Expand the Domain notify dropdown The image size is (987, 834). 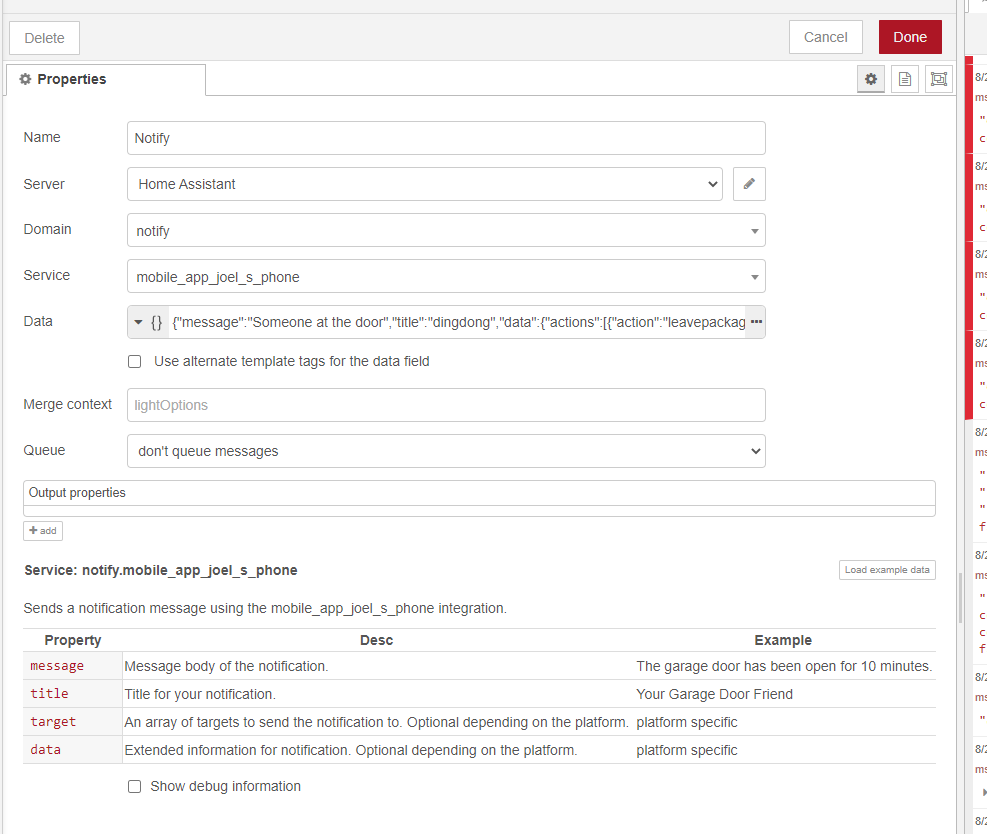(x=446, y=230)
